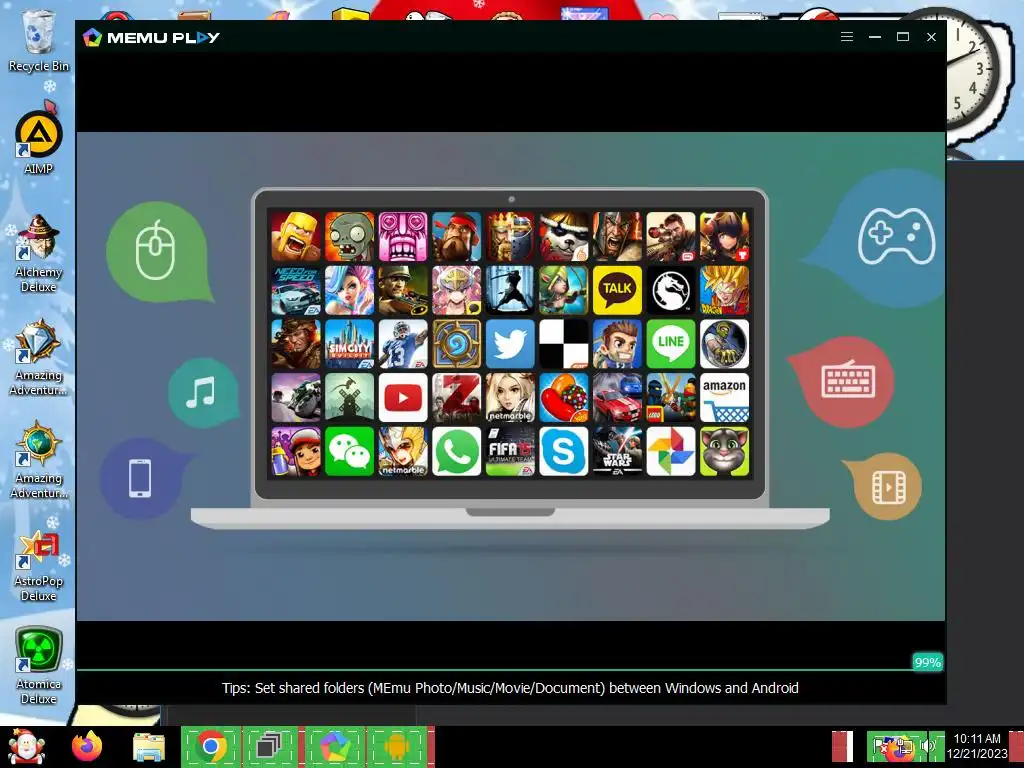Open the Recycle Bin desktop icon
This screenshot has width=1024, height=768.
39,40
